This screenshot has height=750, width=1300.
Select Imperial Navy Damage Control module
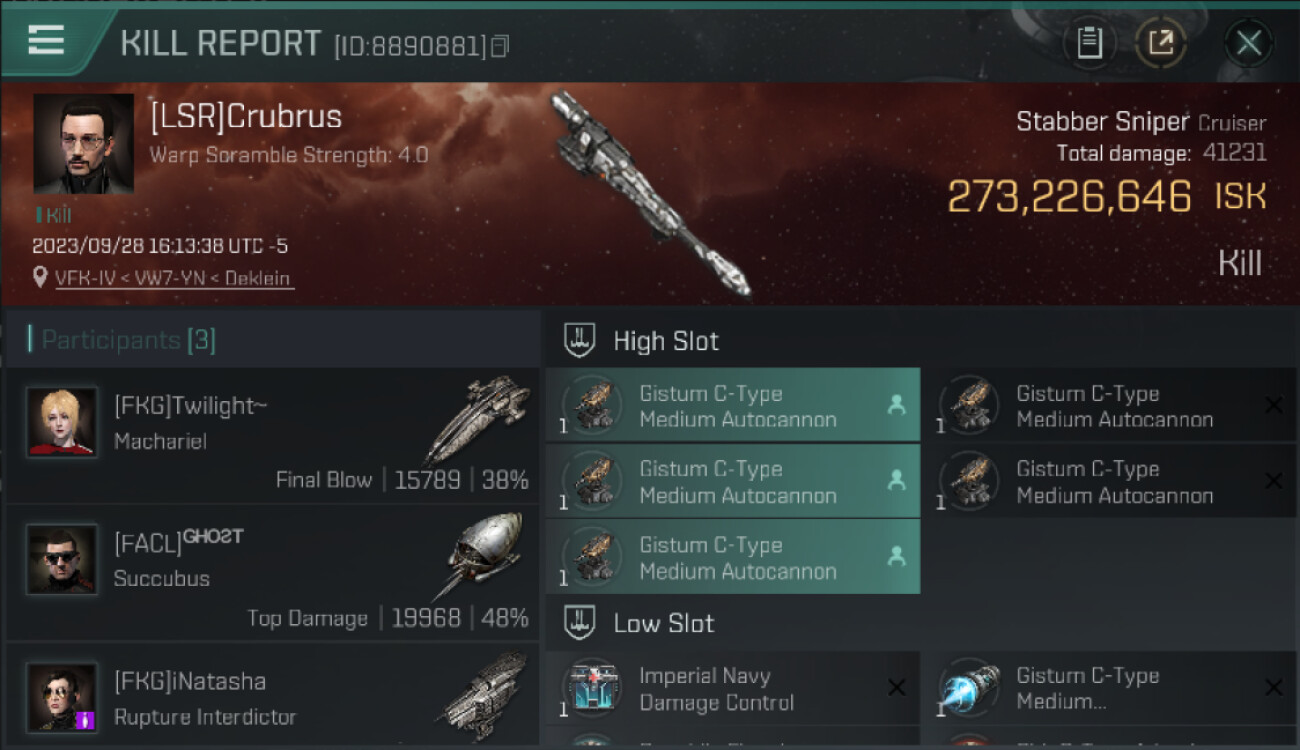pyautogui.click(x=732, y=688)
